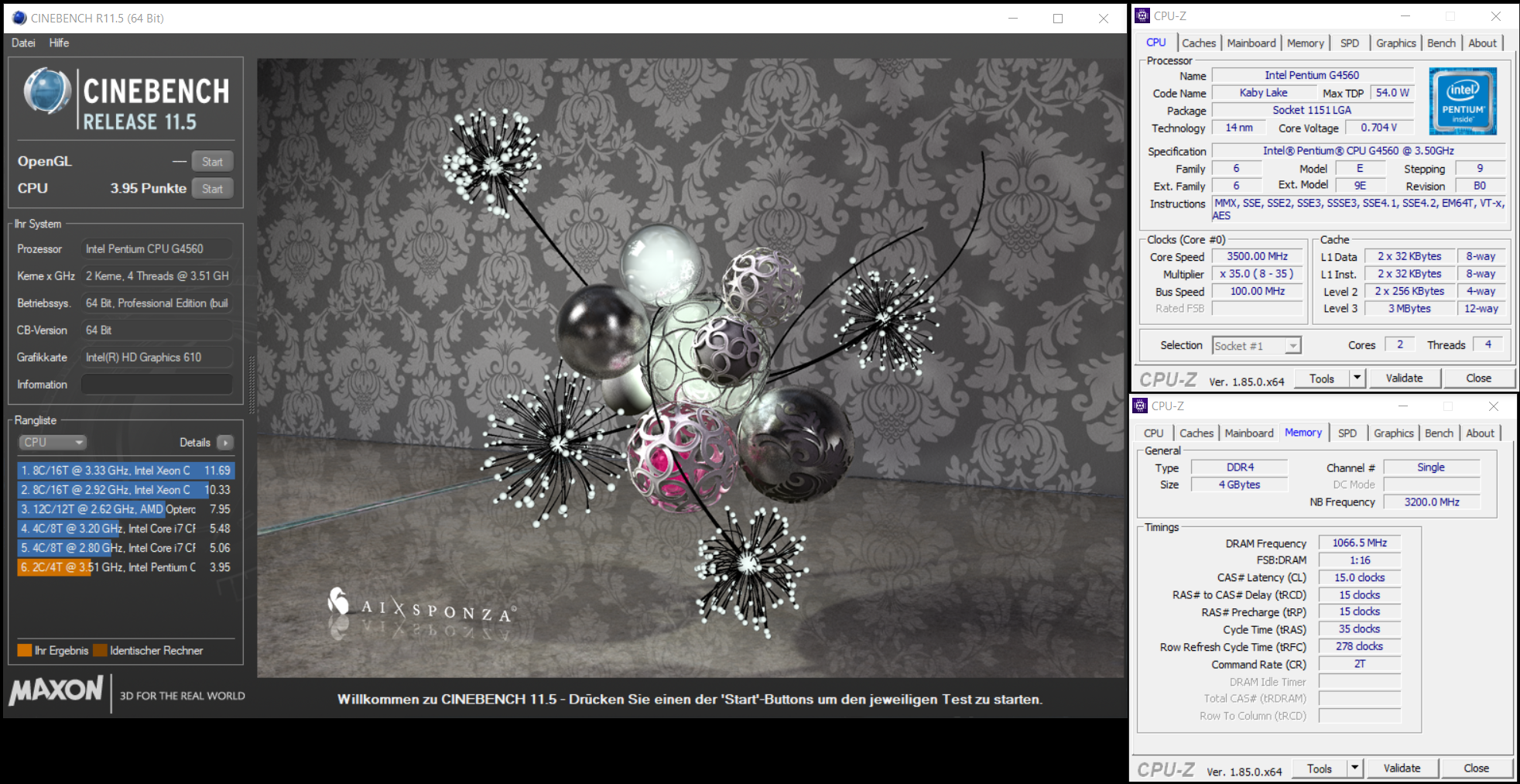Open the Socket #1 selection dropdown
The height and width of the screenshot is (784, 1520).
tap(1257, 346)
